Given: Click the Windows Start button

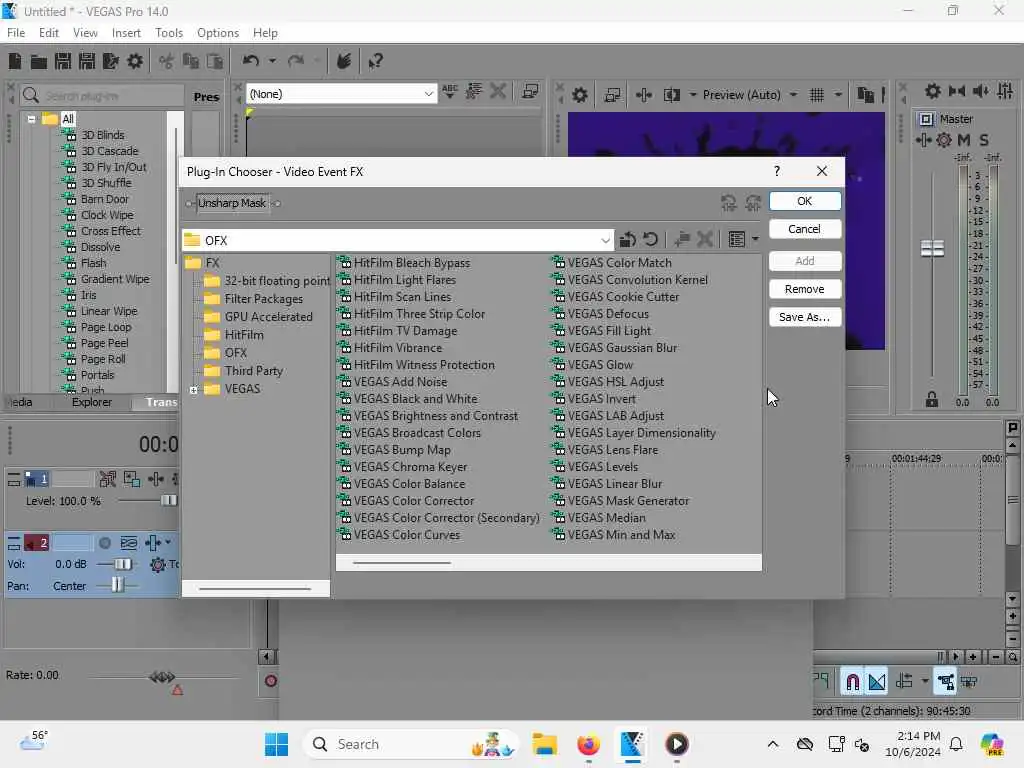Looking at the screenshot, I should (276, 744).
